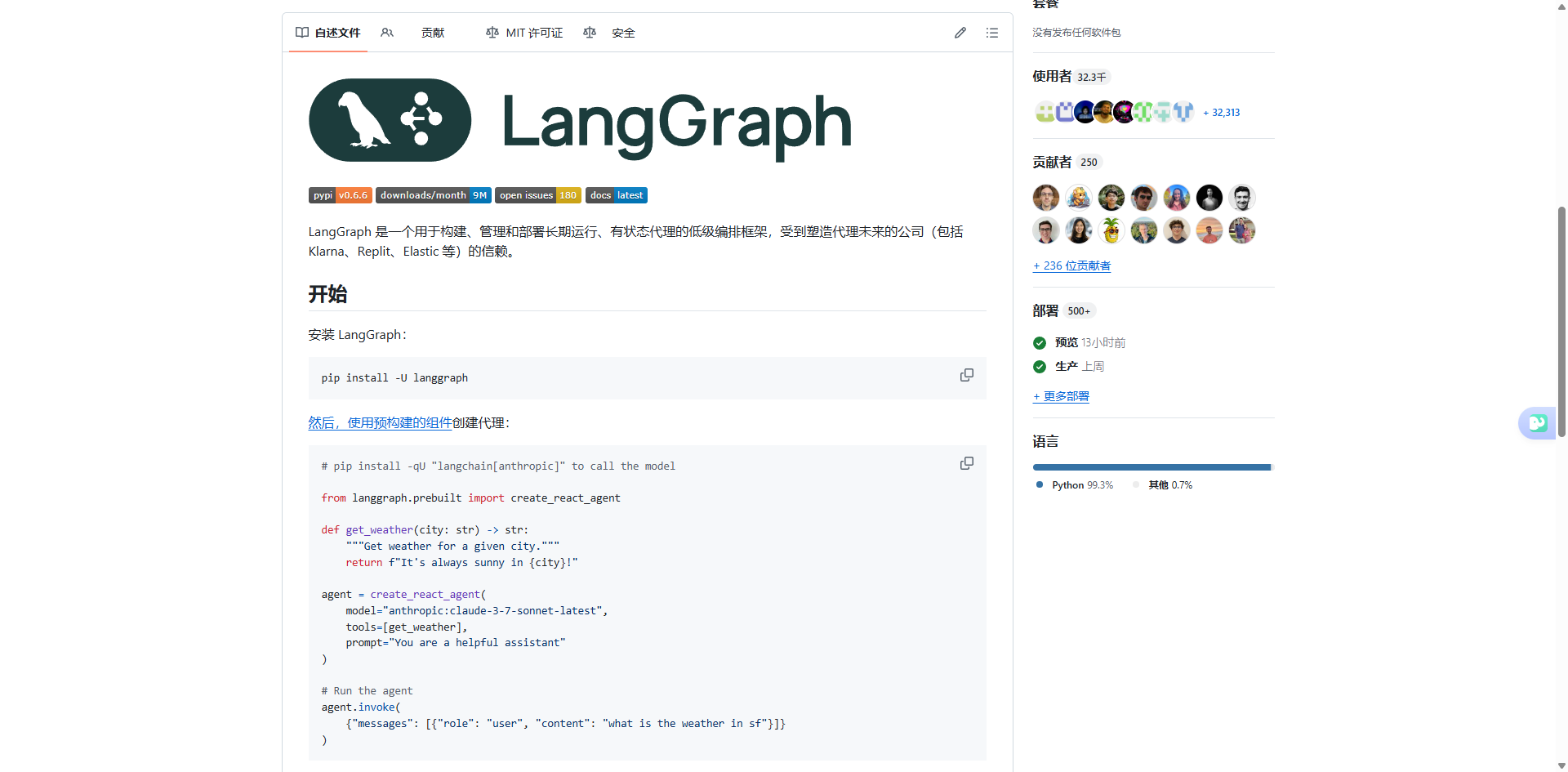This screenshot has height=772, width=1568.
Task: Click the 开始 section heading
Action: 327,294
